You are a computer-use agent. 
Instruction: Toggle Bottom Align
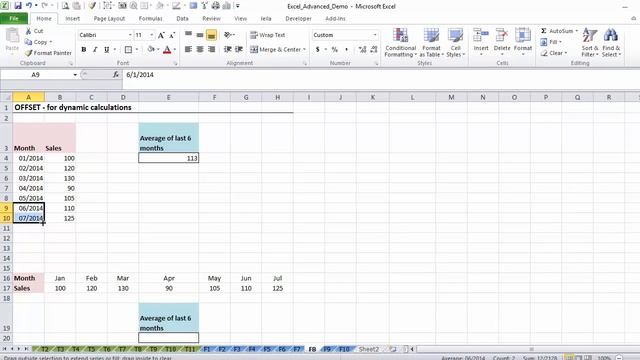tap(211, 35)
